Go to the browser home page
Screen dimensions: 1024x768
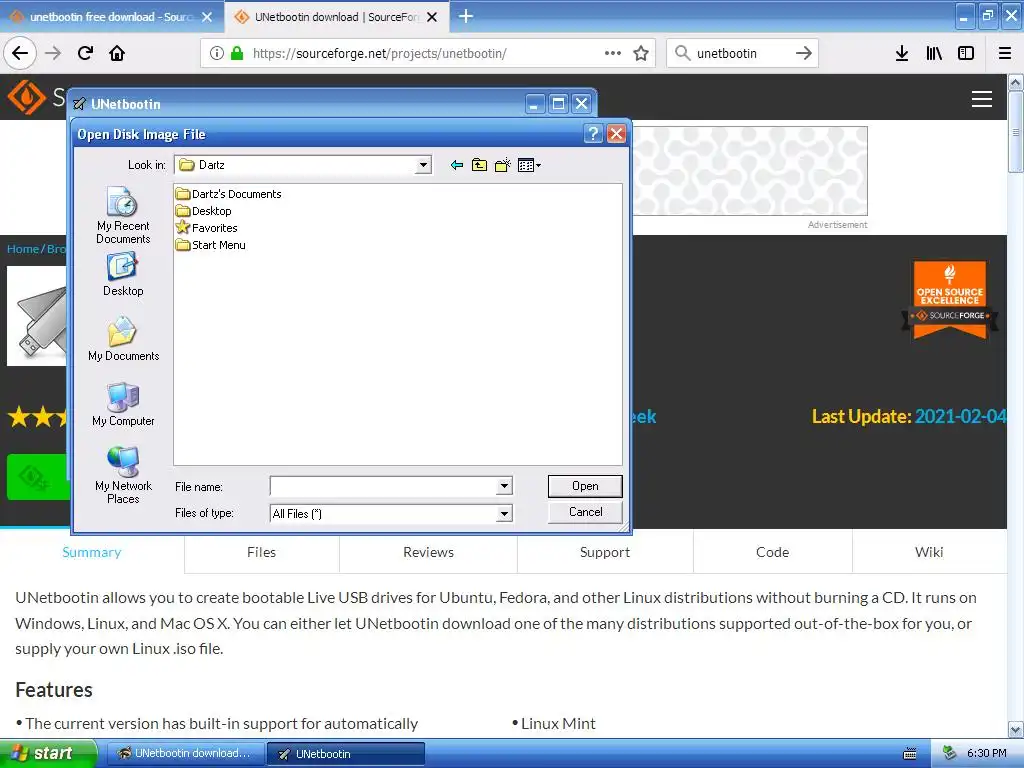coord(117,53)
